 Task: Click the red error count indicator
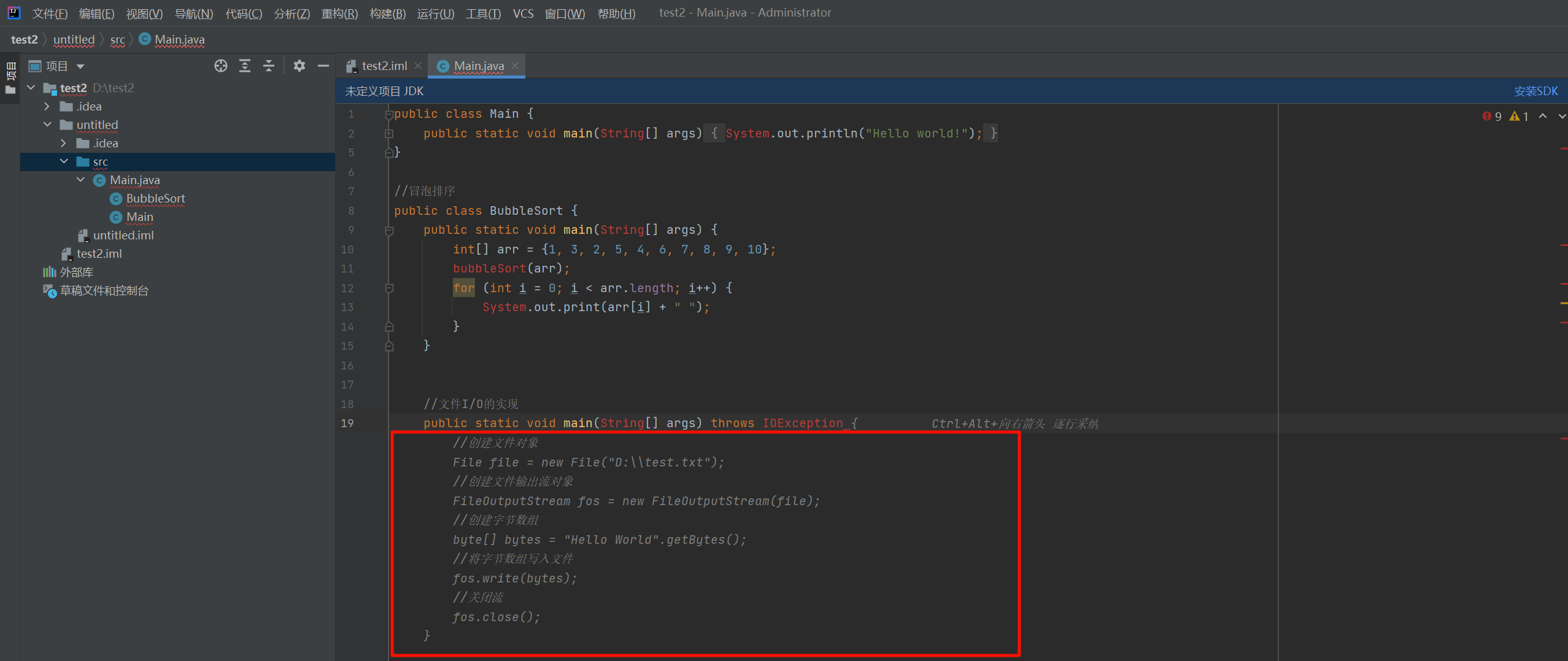(1491, 116)
